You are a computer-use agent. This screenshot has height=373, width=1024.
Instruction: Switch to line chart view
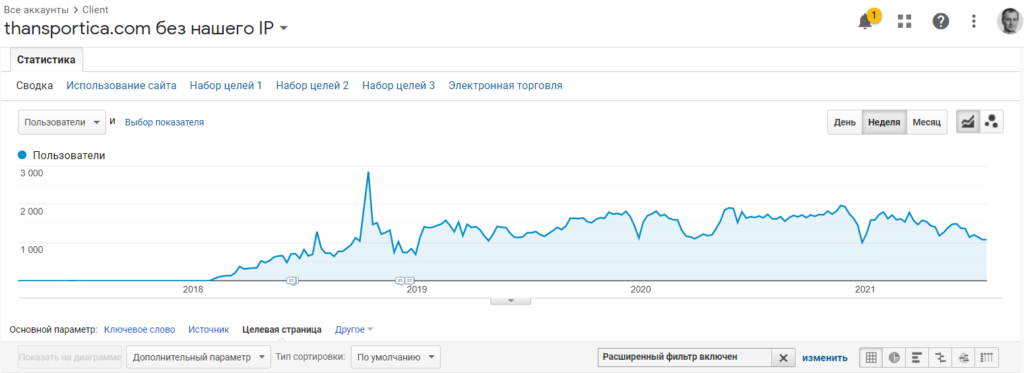(968, 122)
